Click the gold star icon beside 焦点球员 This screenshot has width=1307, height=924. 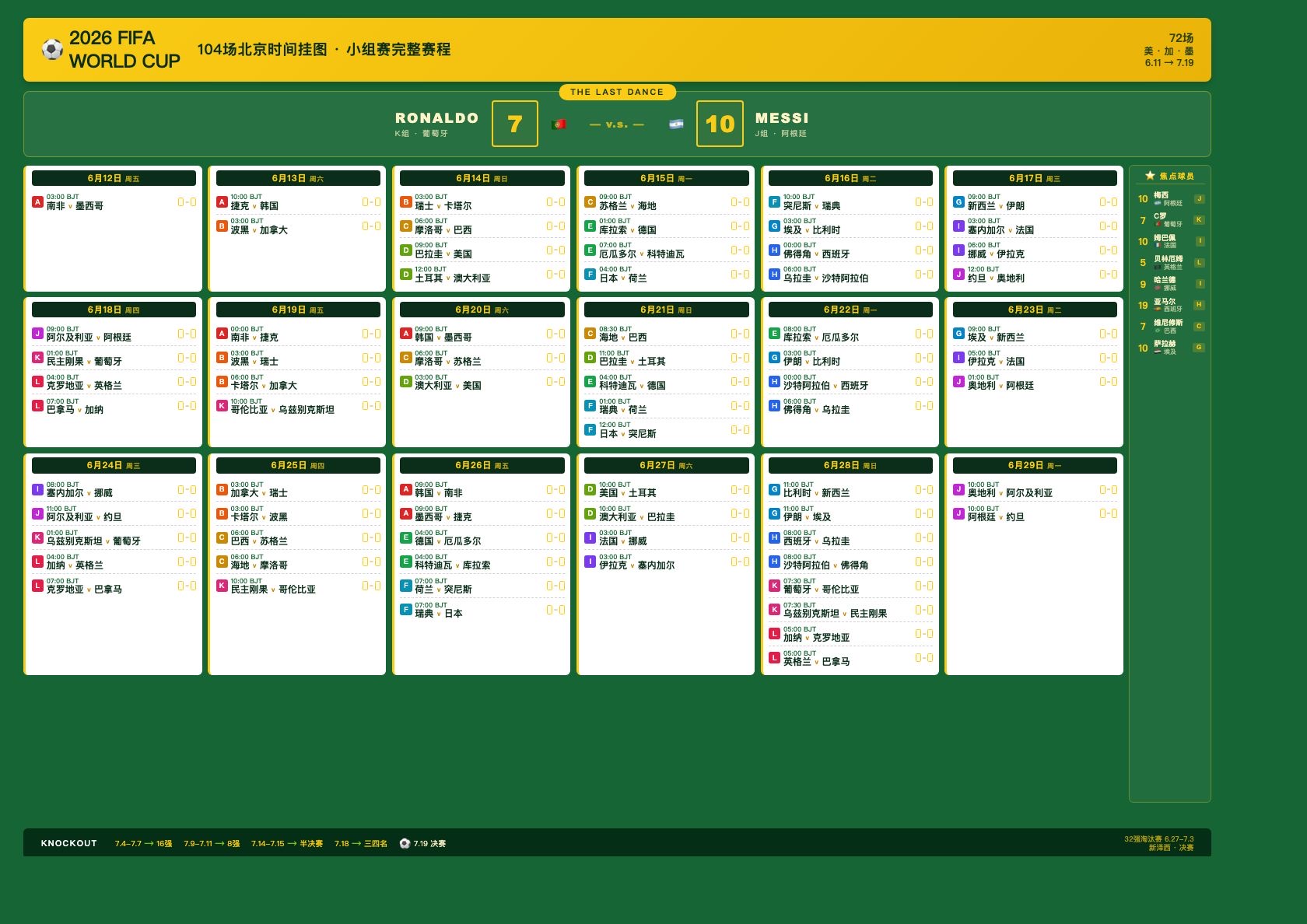point(1150,176)
